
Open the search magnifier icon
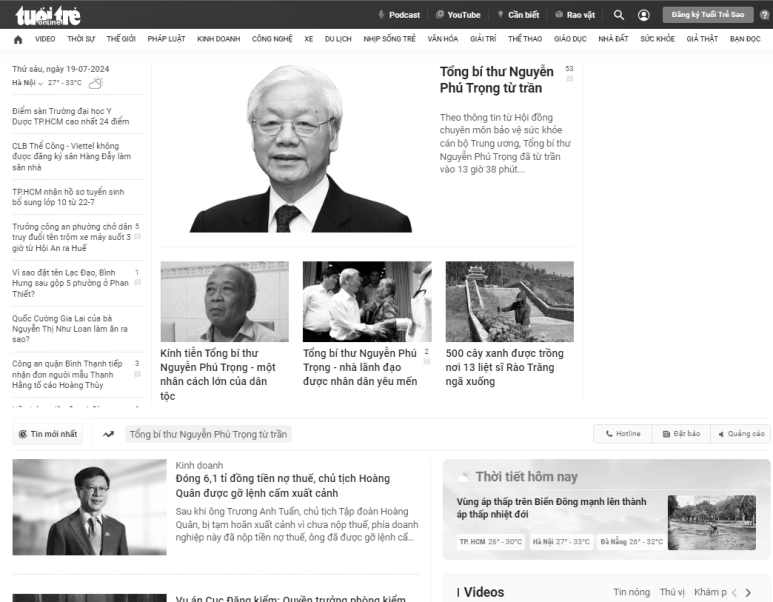(x=619, y=15)
